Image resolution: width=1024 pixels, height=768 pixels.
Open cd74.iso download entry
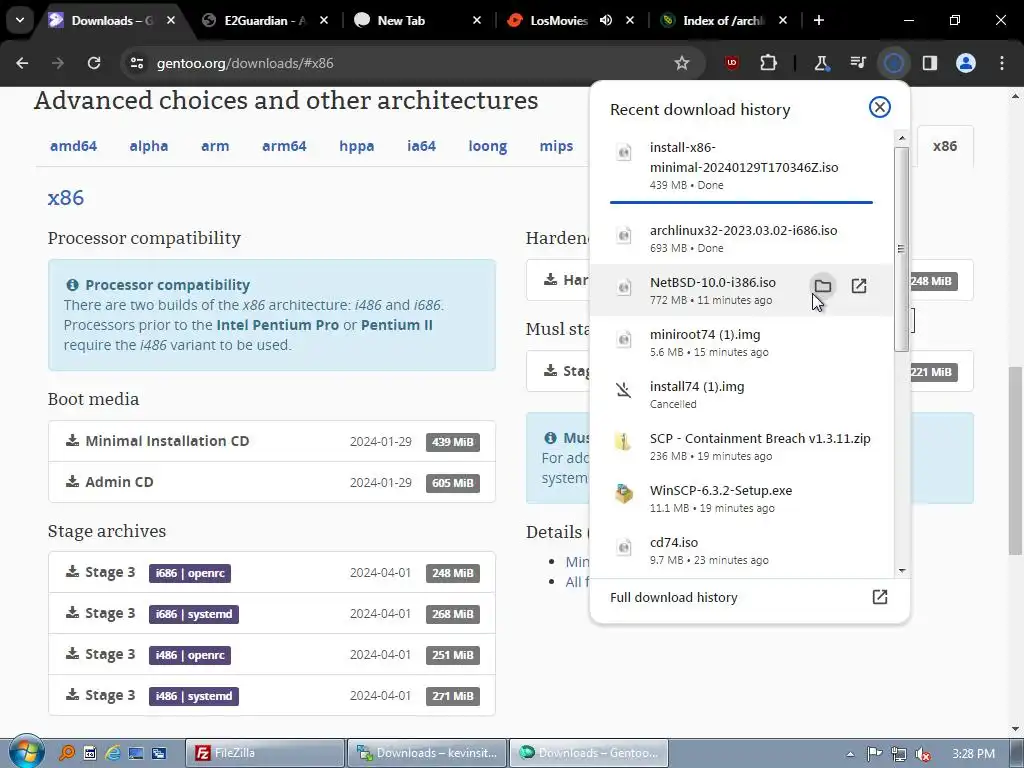click(741, 551)
